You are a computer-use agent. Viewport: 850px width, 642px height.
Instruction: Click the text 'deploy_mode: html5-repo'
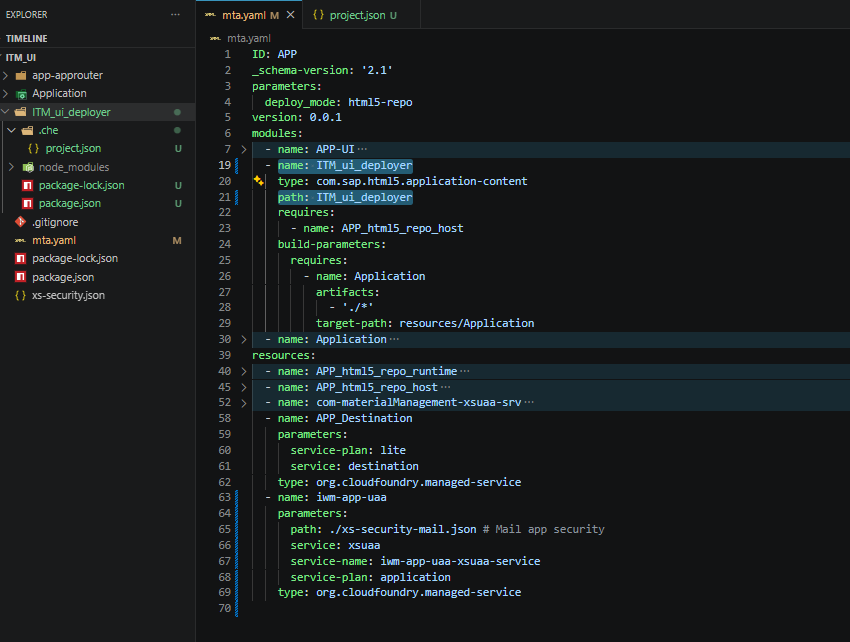(338, 102)
